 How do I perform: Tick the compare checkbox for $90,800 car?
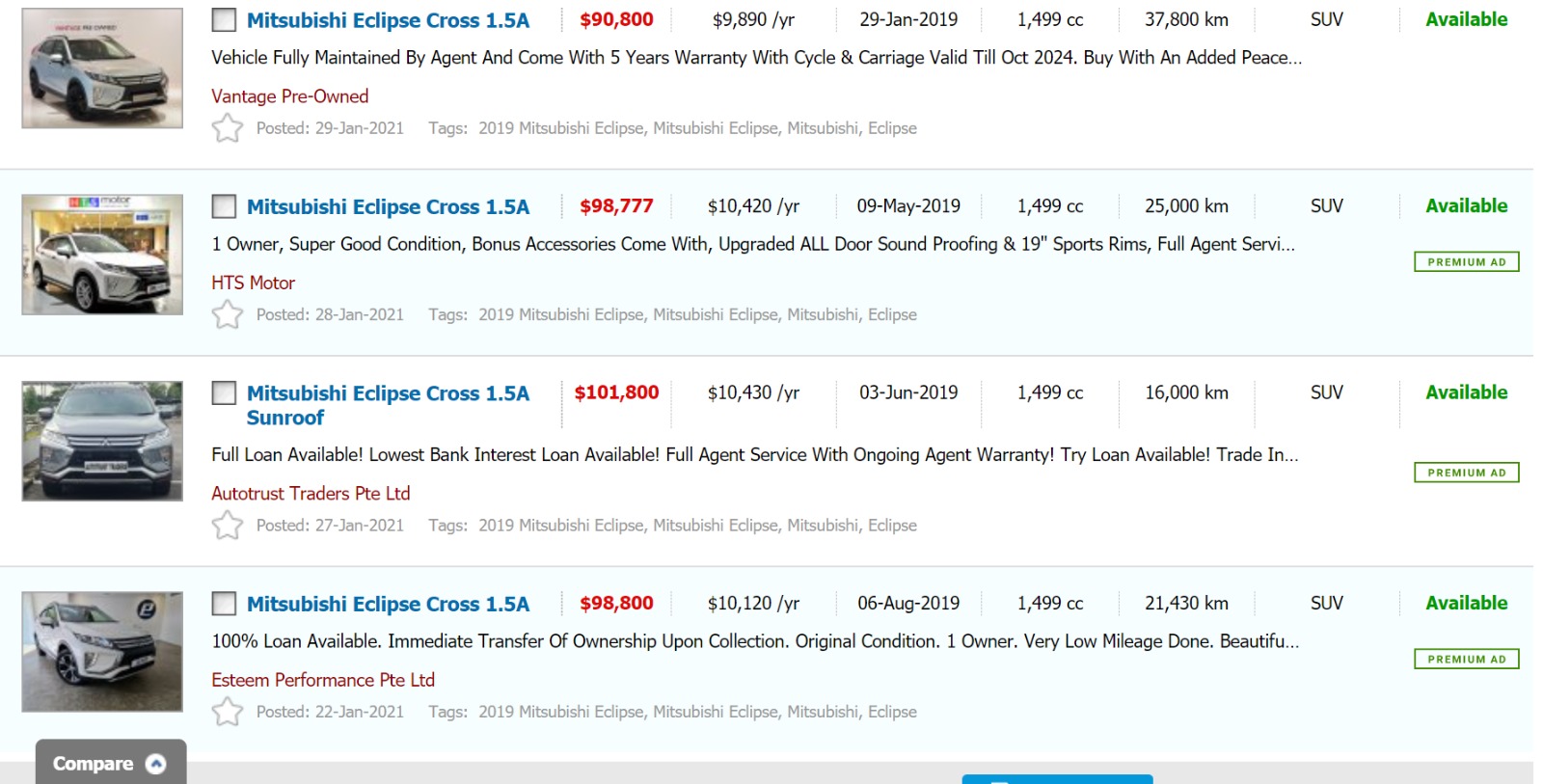224,20
